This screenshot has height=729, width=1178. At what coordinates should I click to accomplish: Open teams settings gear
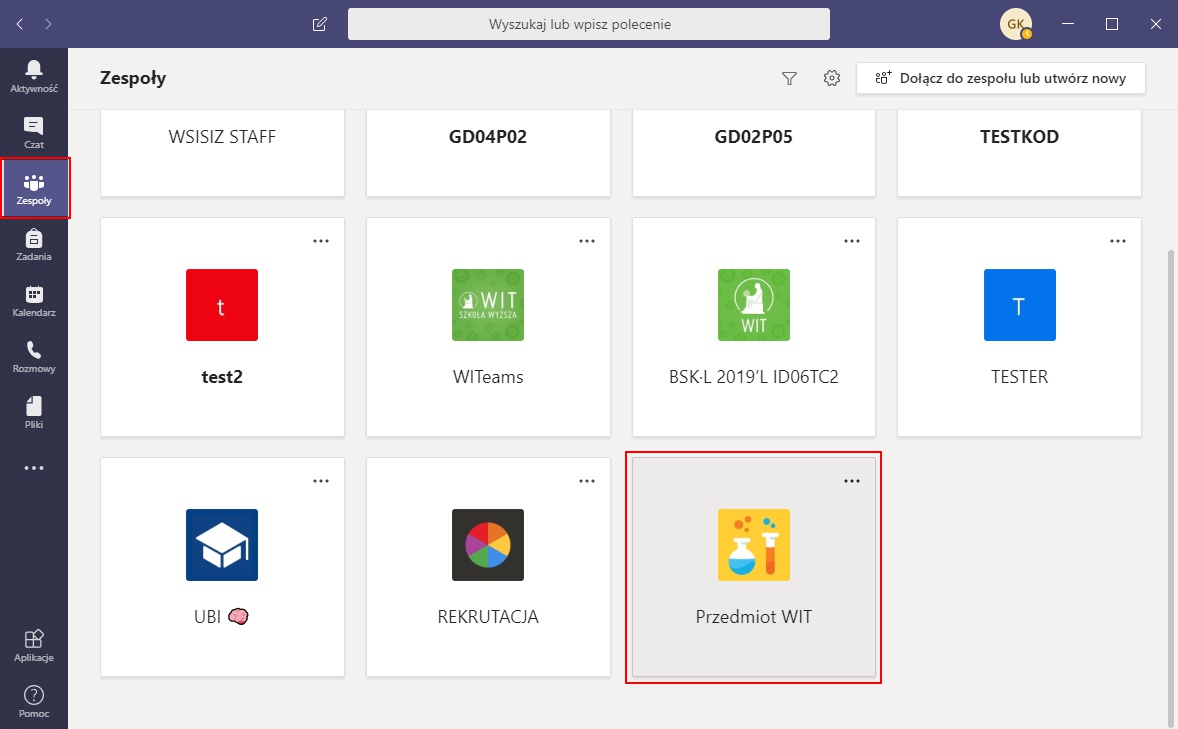(x=832, y=78)
